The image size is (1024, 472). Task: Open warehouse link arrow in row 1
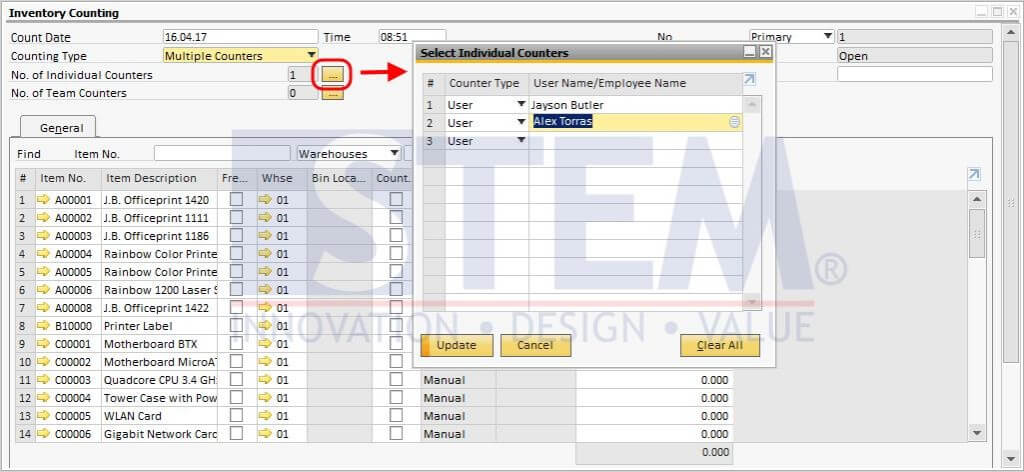[265, 200]
